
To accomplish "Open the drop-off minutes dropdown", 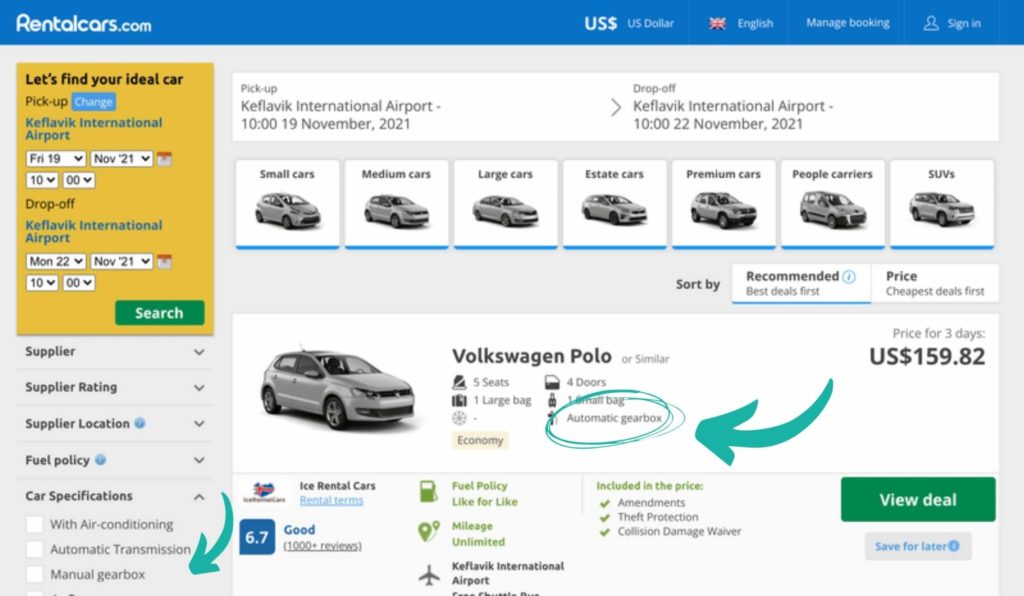I will [78, 283].
